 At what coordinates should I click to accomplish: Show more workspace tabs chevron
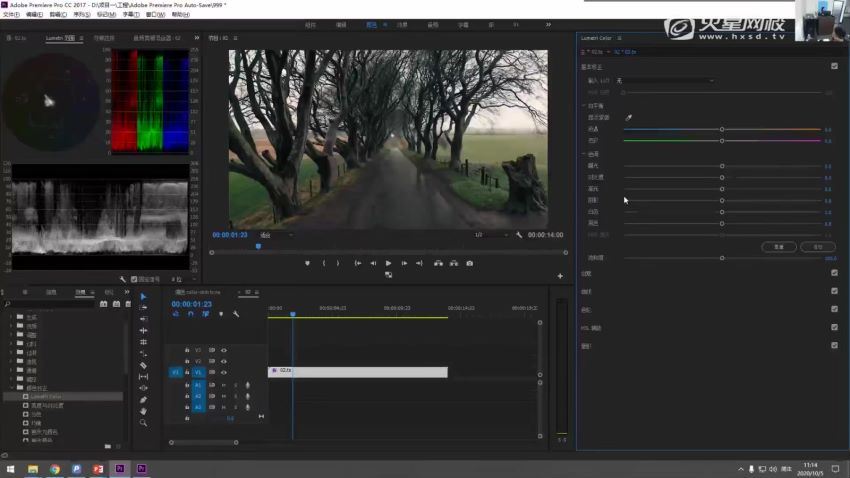click(x=548, y=24)
